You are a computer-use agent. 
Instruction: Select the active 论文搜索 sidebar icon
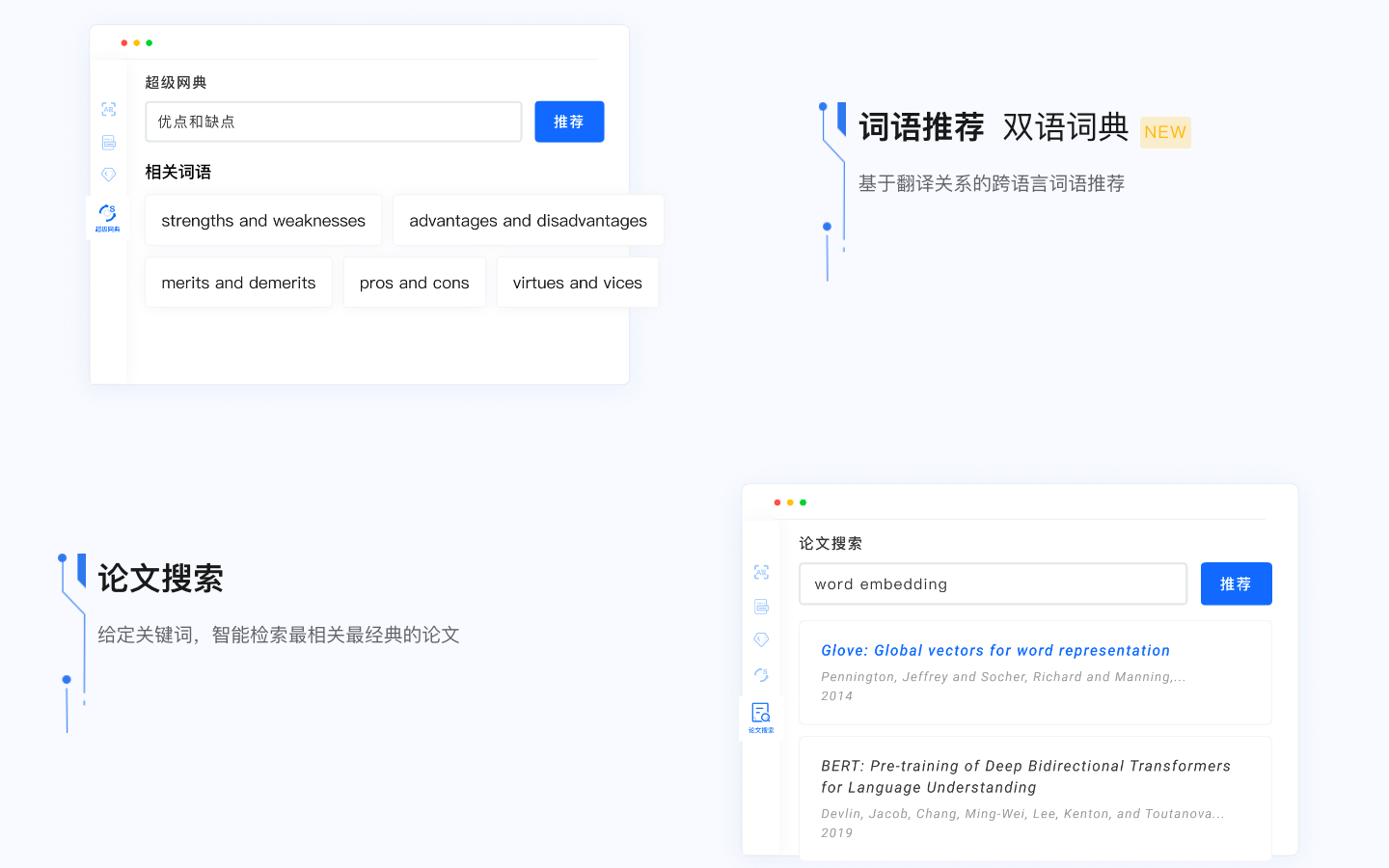coord(761,717)
